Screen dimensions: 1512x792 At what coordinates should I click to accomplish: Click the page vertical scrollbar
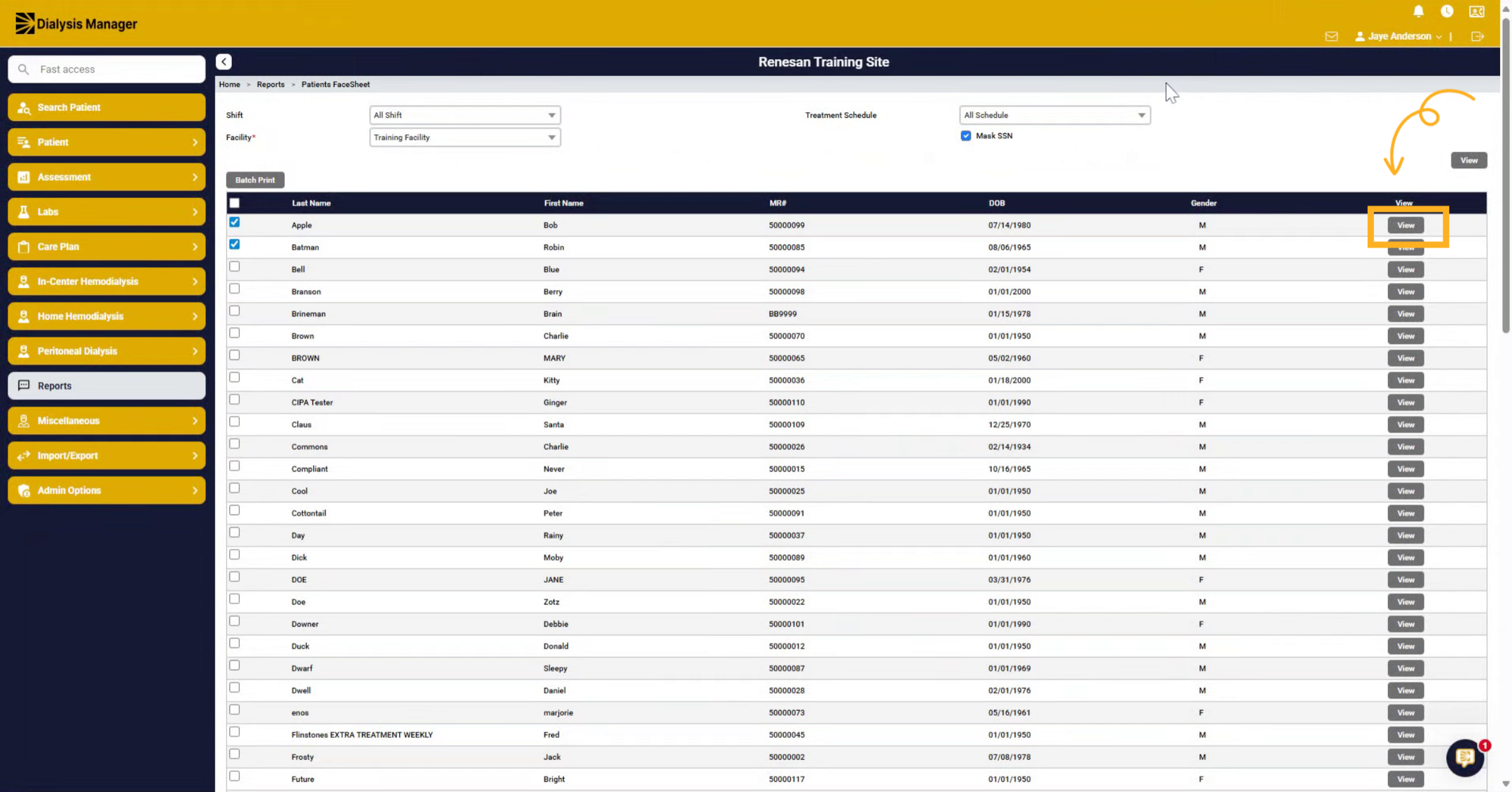pyautogui.click(x=1506, y=176)
